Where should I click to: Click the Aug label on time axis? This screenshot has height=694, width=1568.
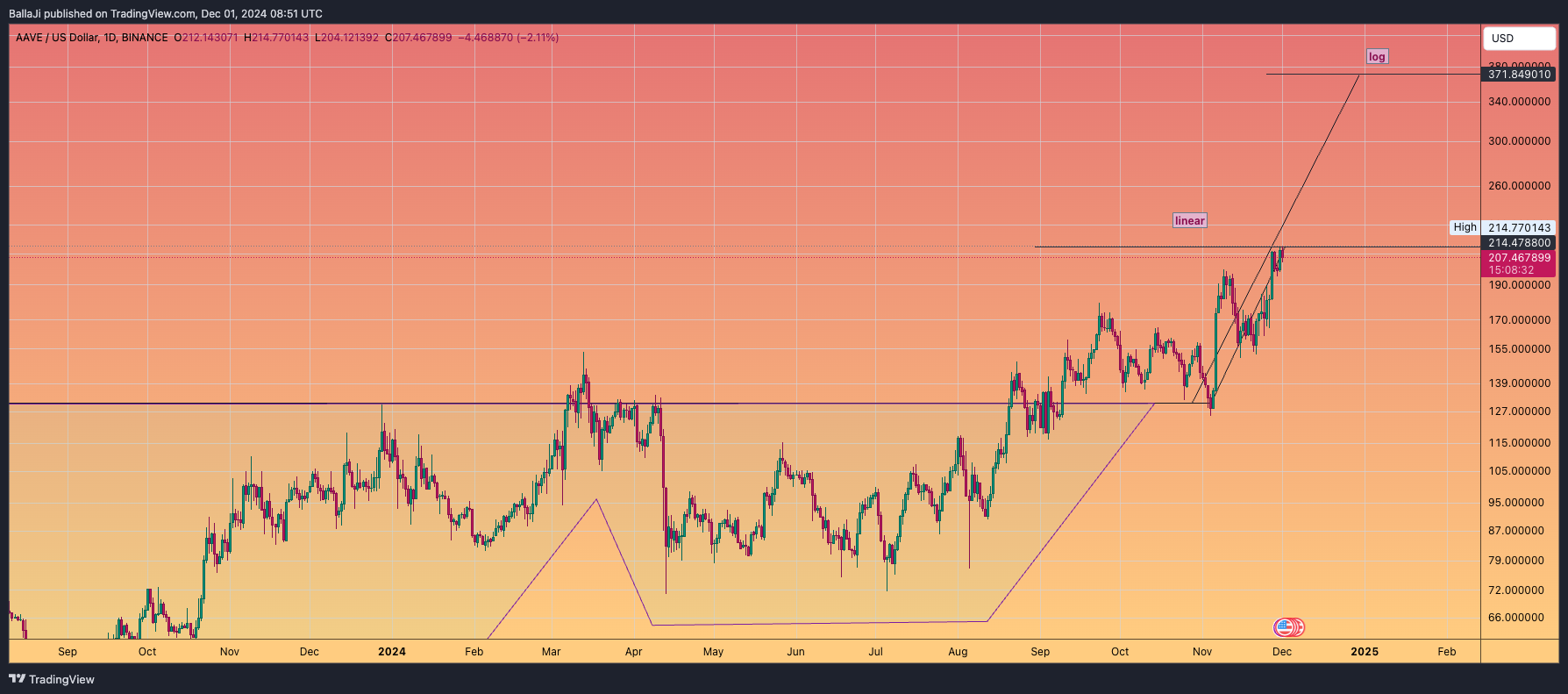(x=959, y=652)
